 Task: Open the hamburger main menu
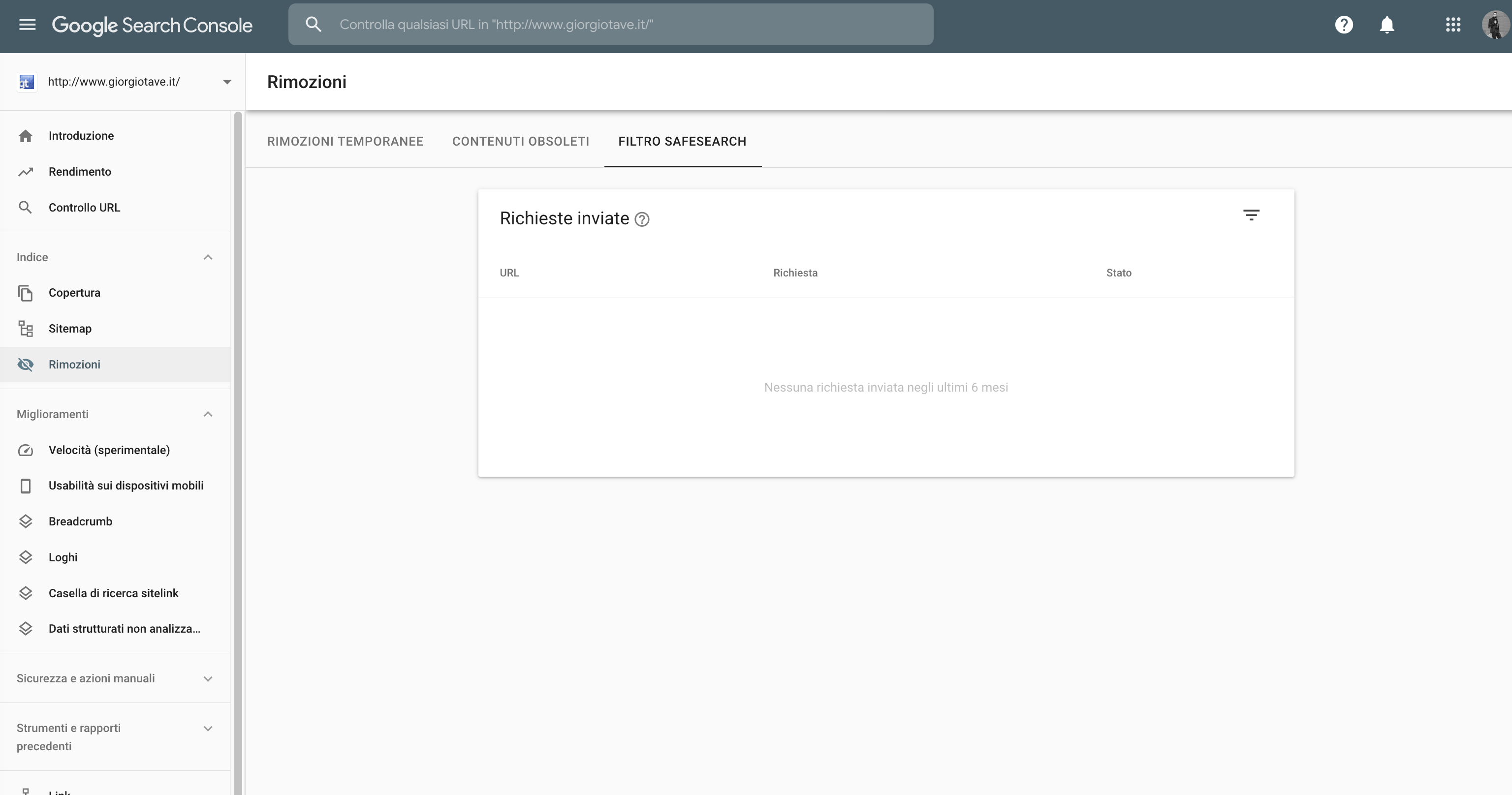pos(27,25)
